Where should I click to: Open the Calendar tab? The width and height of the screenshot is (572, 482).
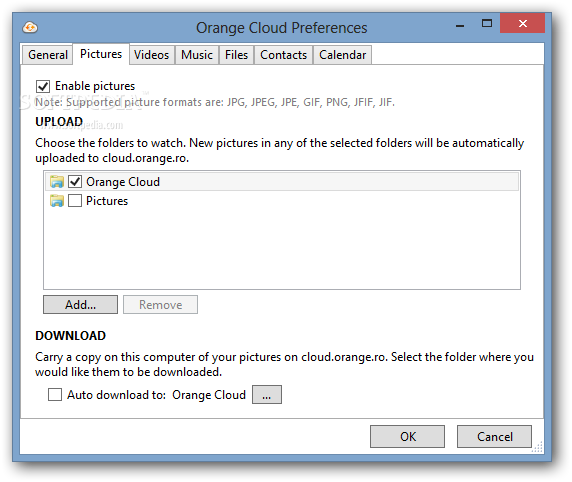click(343, 55)
